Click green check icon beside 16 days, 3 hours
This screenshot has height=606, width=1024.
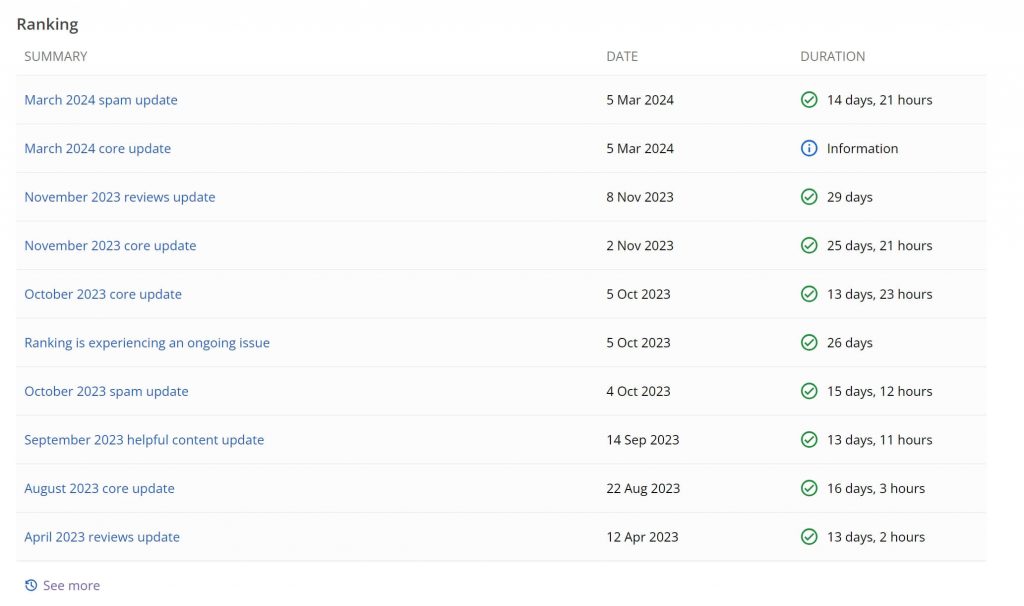808,488
